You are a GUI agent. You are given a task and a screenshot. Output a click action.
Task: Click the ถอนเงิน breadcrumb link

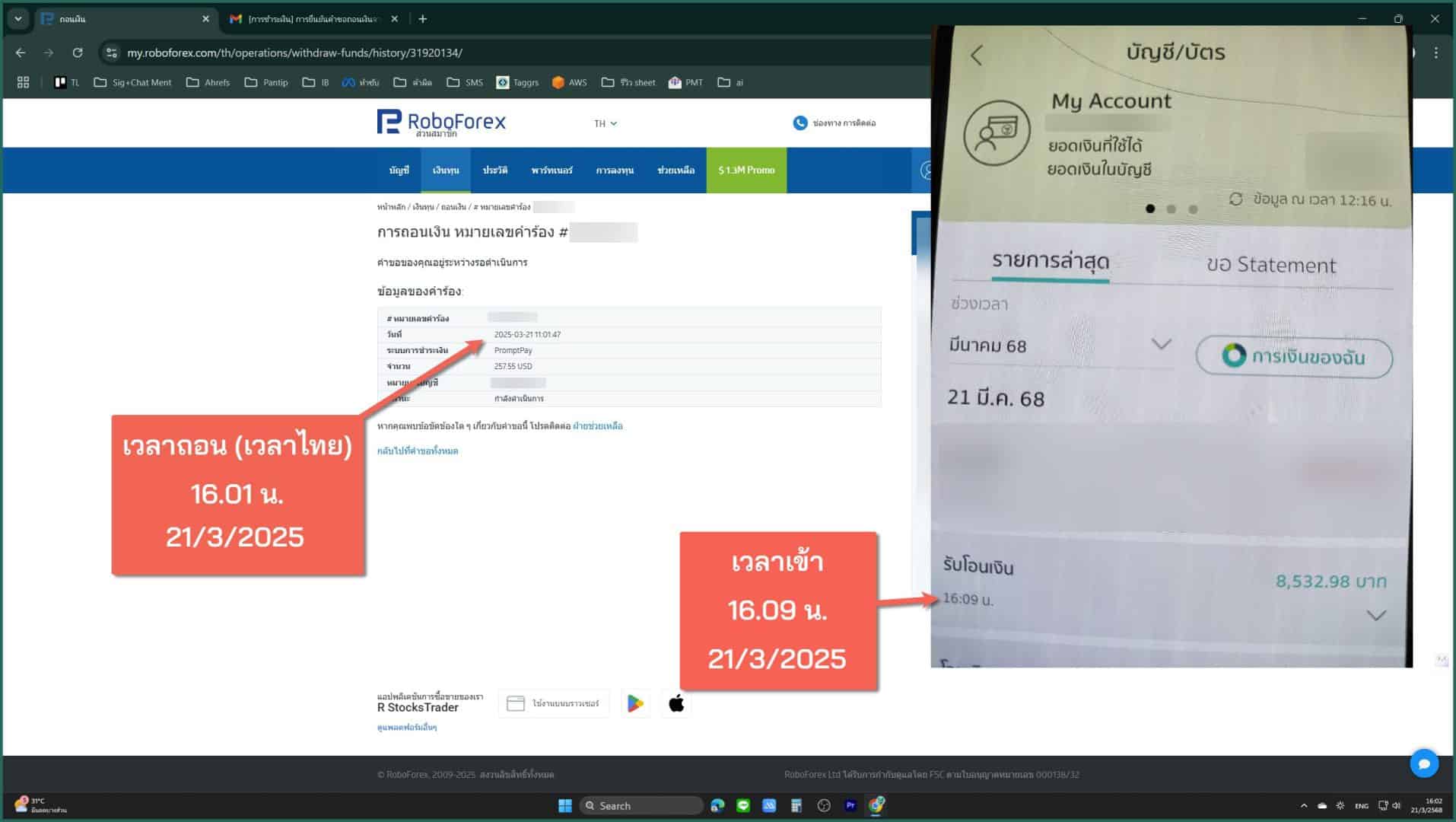point(453,207)
